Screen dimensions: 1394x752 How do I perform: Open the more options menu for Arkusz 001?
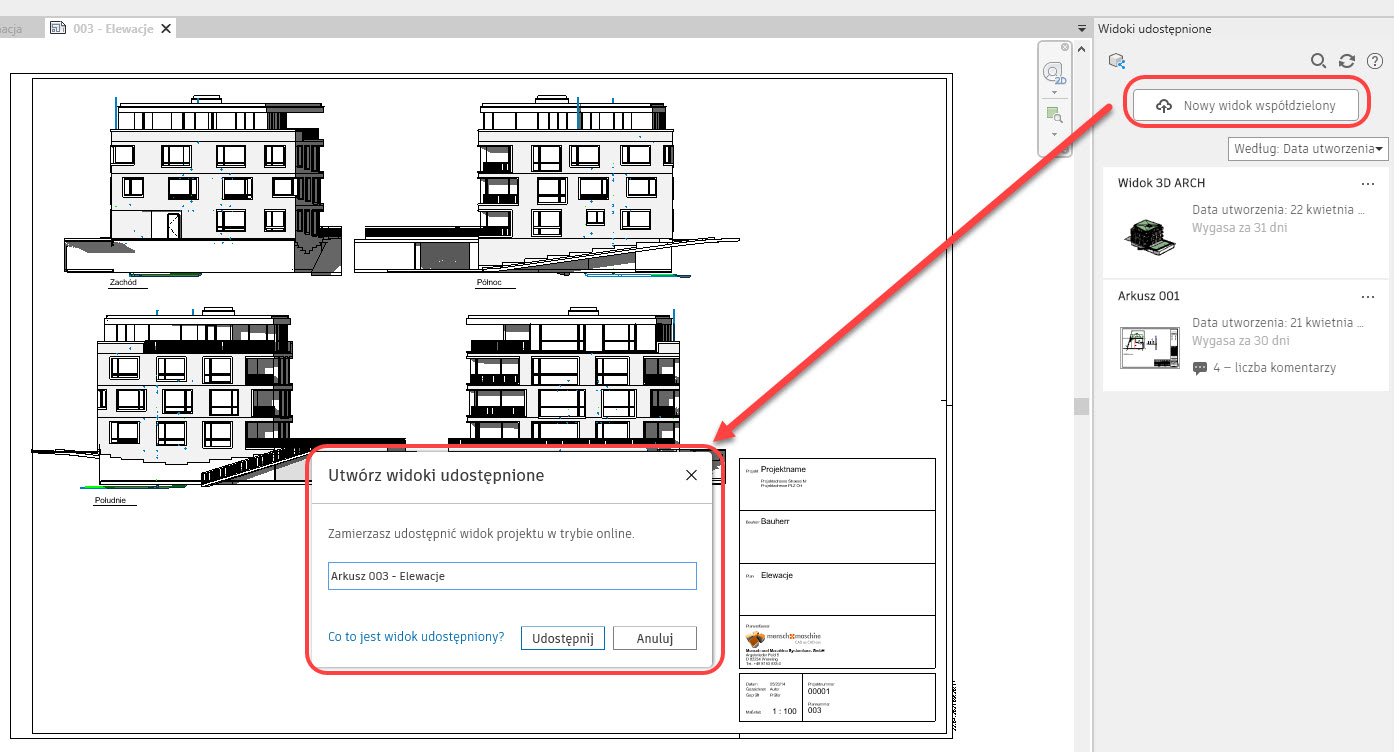[x=1368, y=297]
